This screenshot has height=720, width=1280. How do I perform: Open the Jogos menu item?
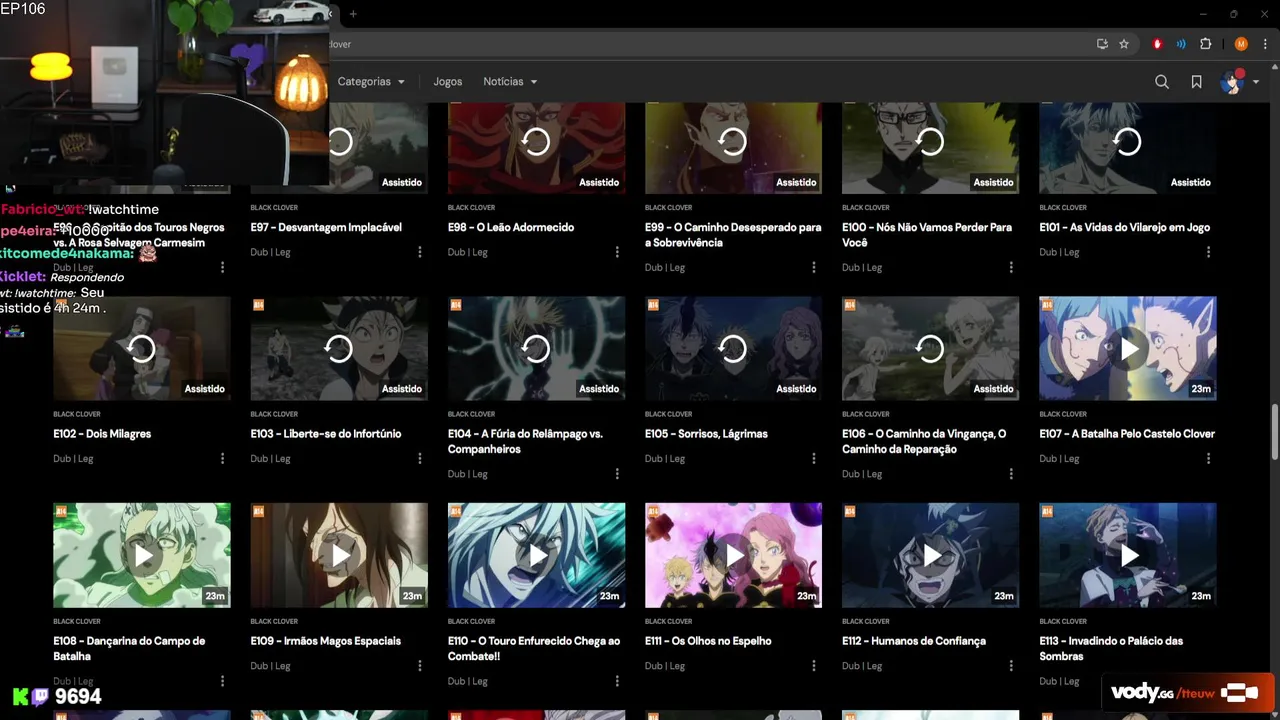[448, 82]
